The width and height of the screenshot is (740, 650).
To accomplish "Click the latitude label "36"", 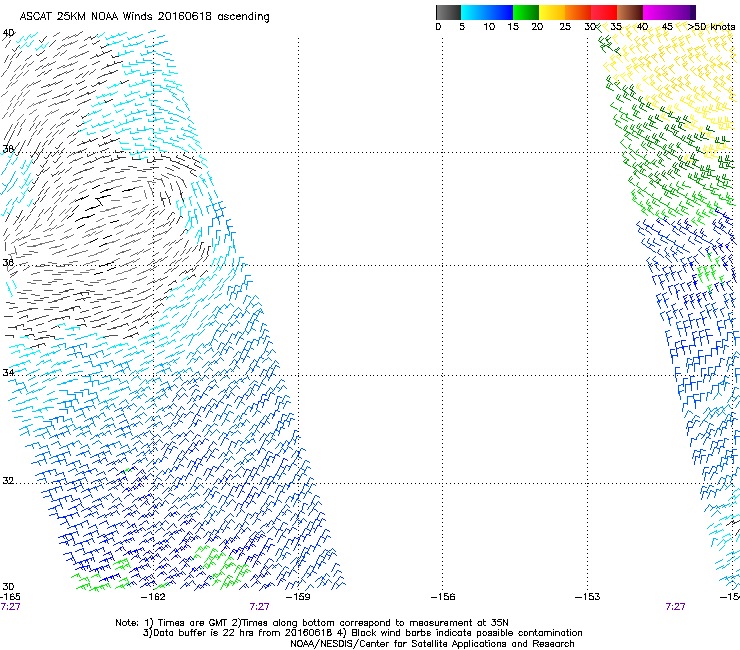I will pyautogui.click(x=8, y=263).
